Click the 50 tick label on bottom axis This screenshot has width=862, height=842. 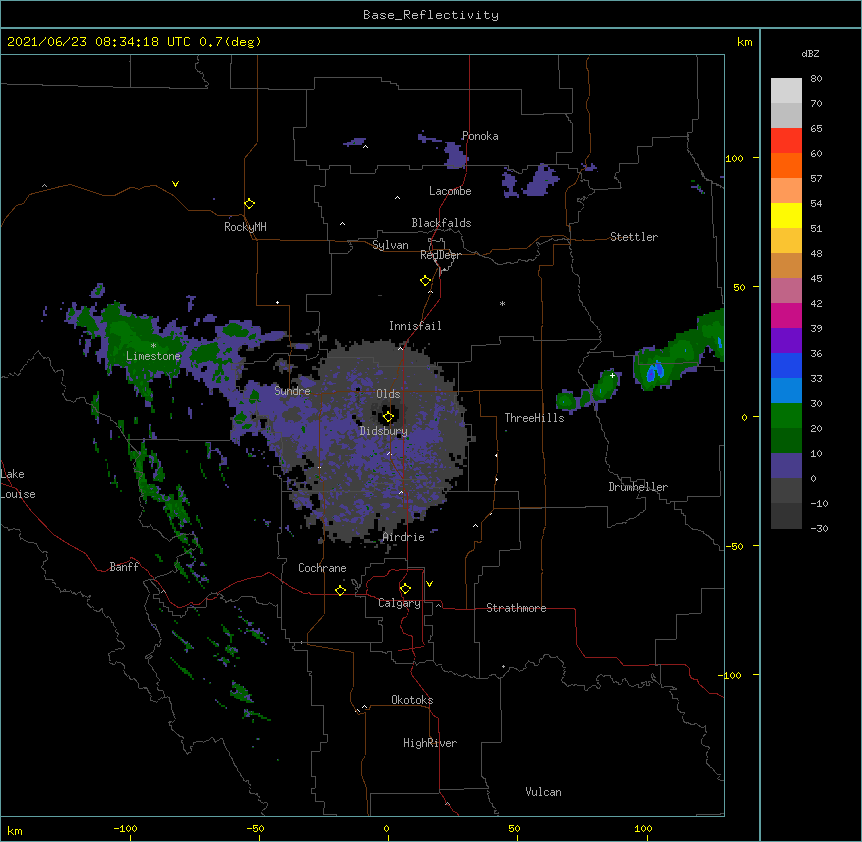(x=514, y=828)
